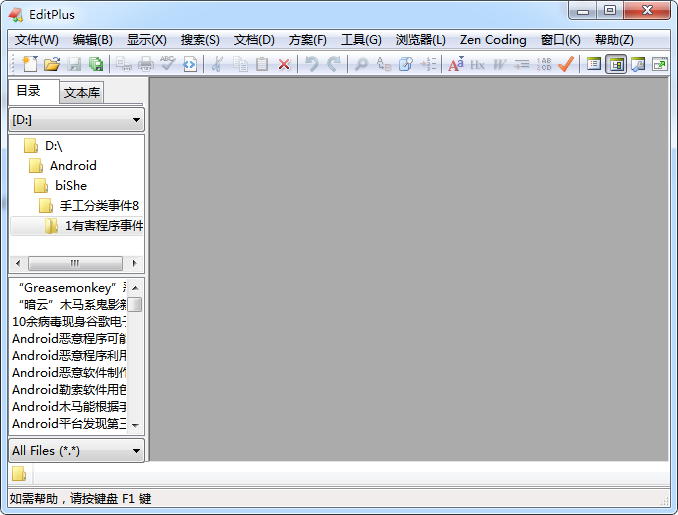678x515 pixels.
Task: Open the 文件(W) menu
Action: [x=37, y=40]
